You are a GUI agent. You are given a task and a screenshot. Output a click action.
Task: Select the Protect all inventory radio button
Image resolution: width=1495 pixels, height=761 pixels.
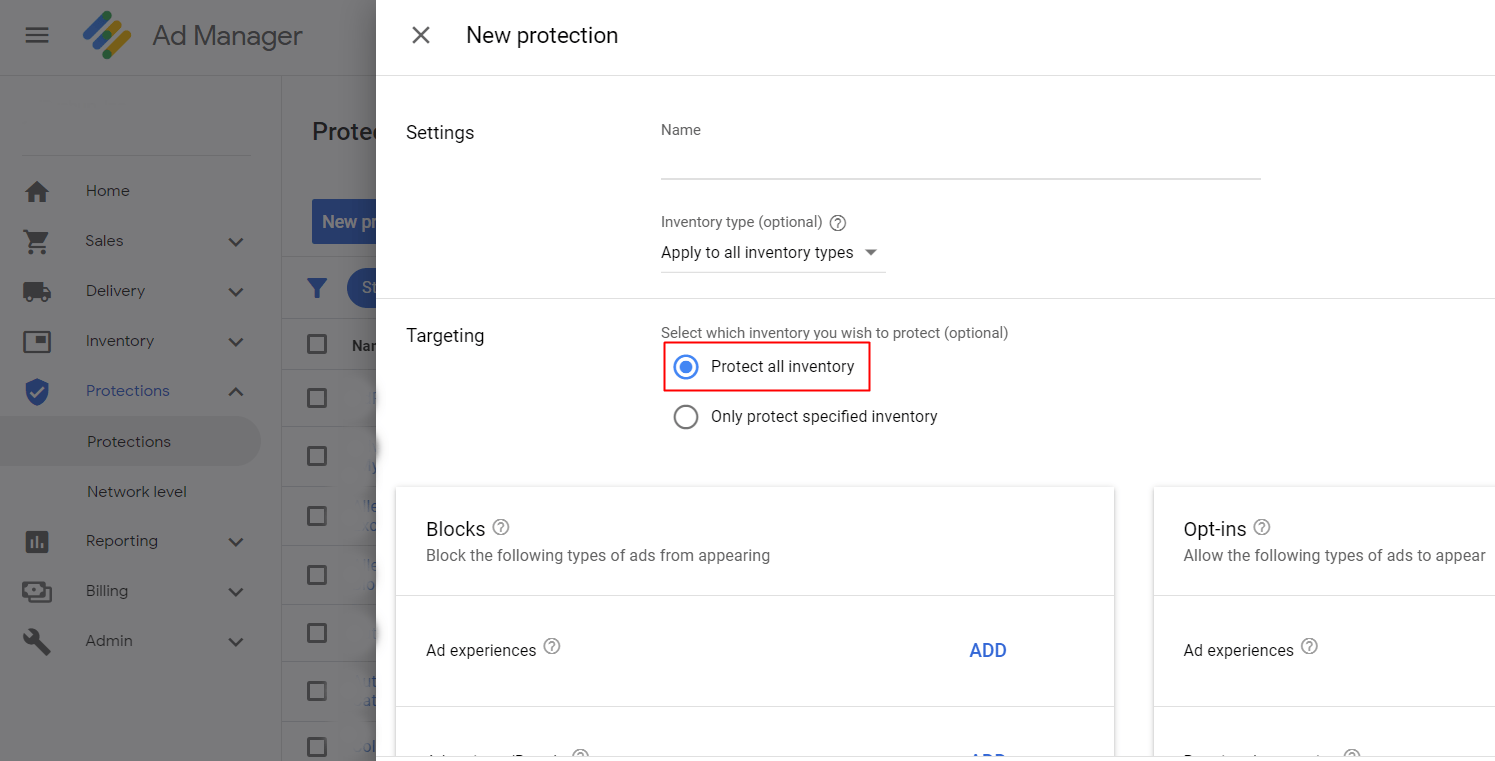pyautogui.click(x=686, y=367)
